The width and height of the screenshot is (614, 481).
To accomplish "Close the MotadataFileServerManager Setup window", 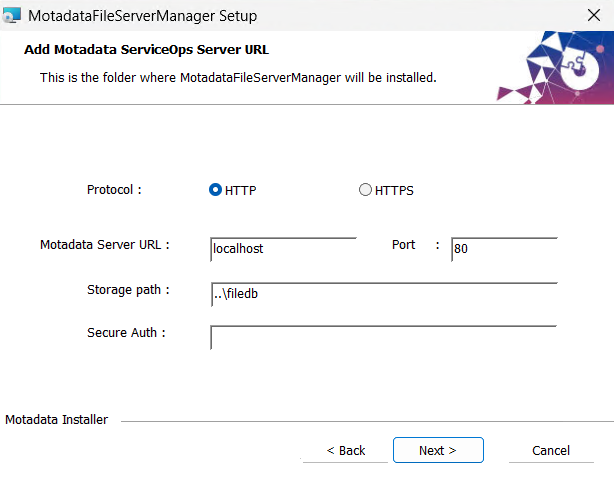I will click(x=594, y=16).
